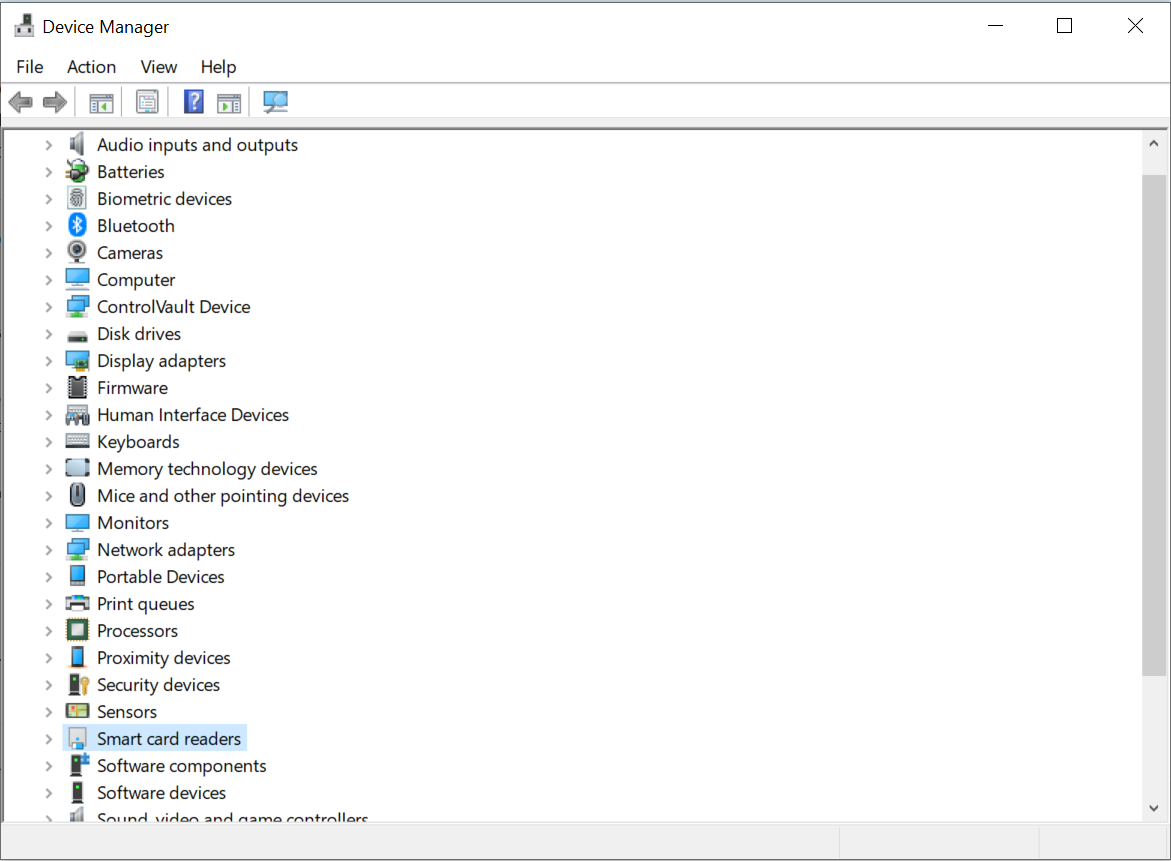Expand the Network adapters node
The height and width of the screenshot is (861, 1171).
pos(49,550)
